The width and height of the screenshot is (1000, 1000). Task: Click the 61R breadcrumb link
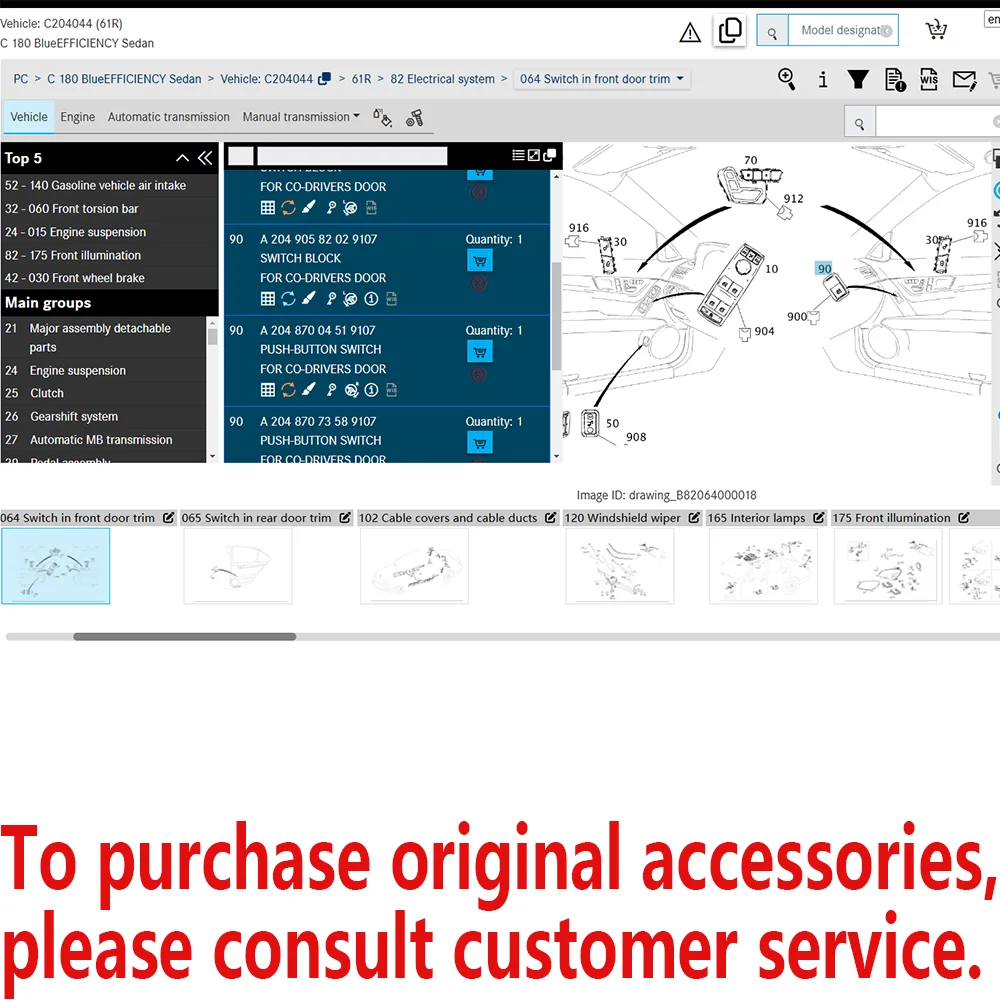(361, 78)
